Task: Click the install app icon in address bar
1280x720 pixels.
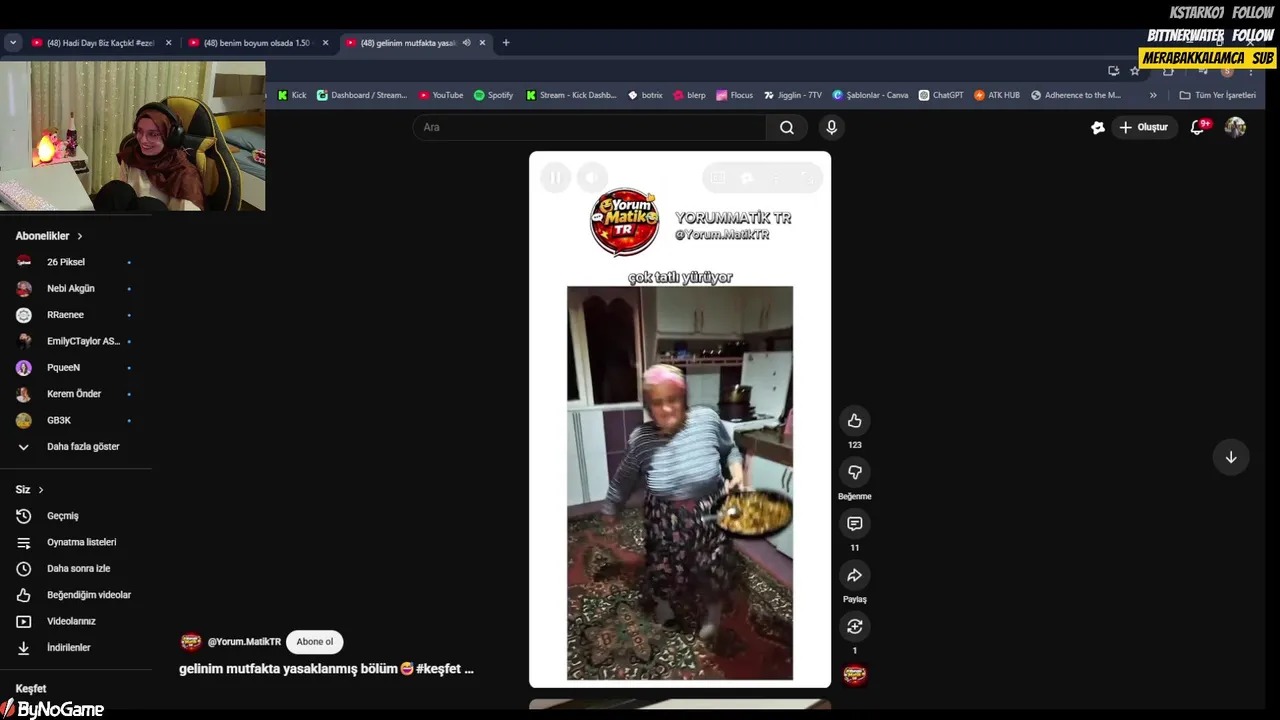Action: coord(1113,71)
